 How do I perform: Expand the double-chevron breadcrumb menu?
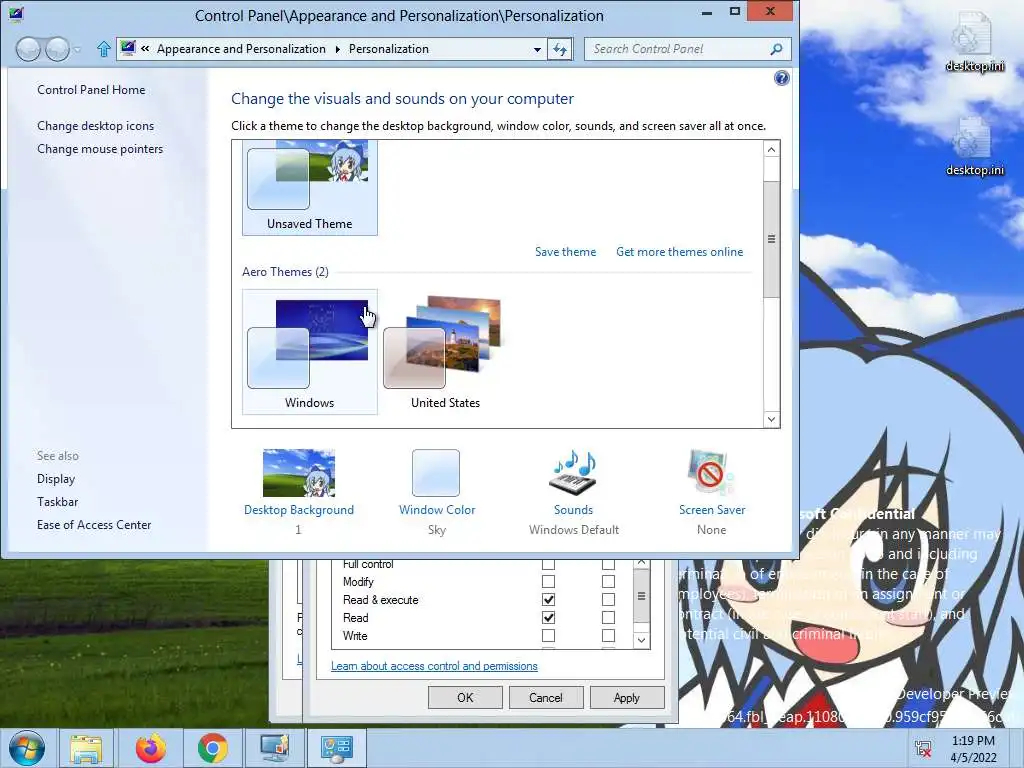point(145,48)
